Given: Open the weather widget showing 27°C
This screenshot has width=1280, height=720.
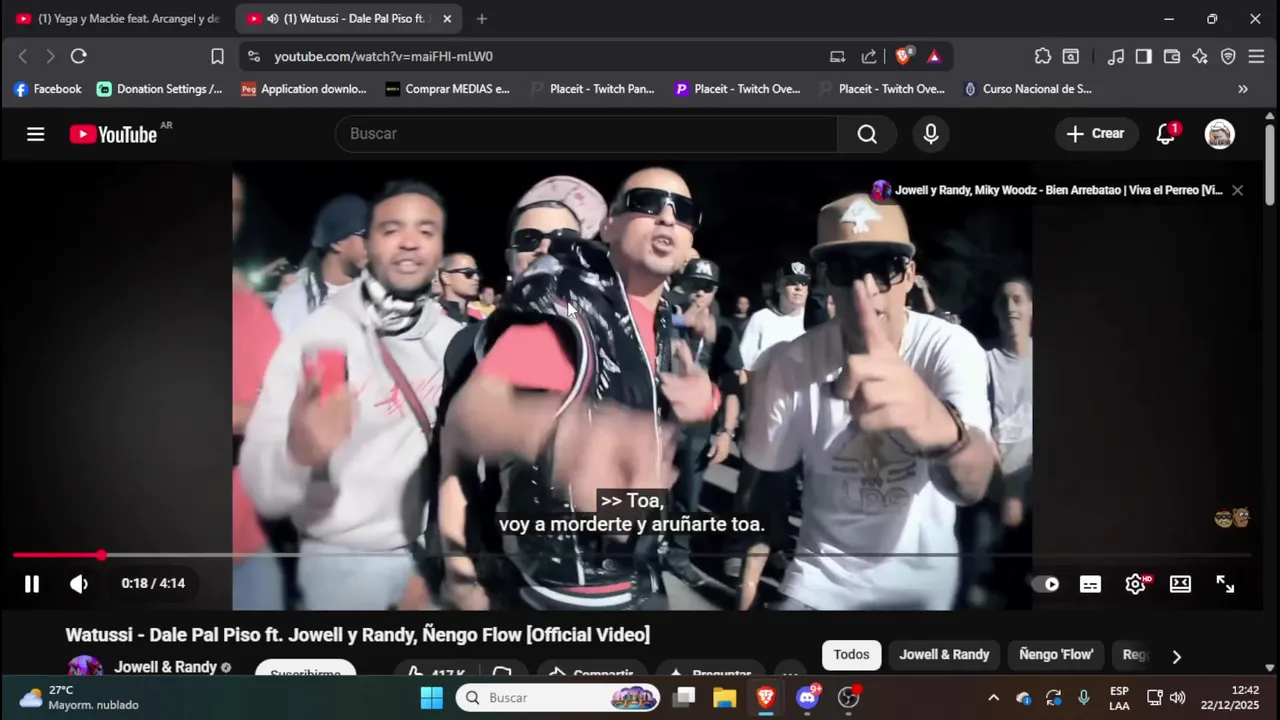Looking at the screenshot, I should (78, 698).
